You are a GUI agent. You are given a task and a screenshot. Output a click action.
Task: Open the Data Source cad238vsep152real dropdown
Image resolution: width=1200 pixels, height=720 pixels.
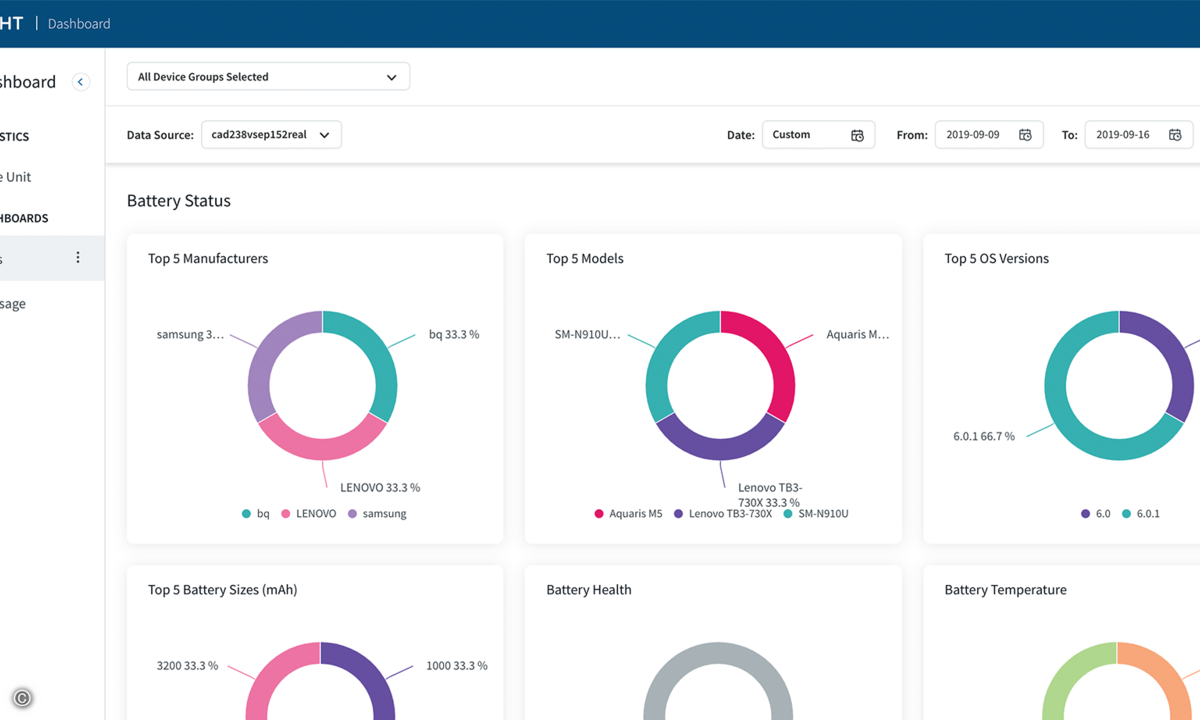click(x=271, y=135)
